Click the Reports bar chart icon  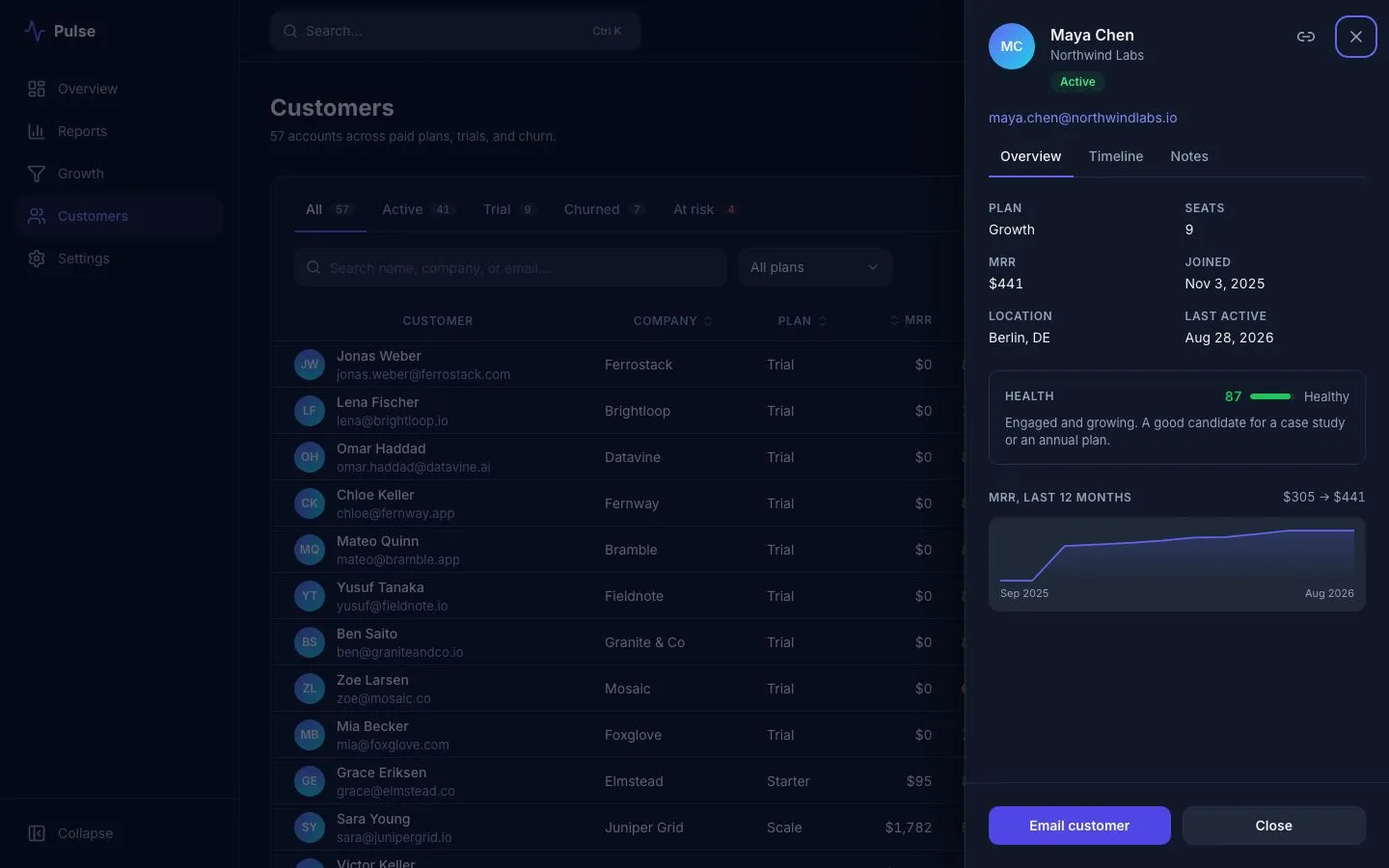coord(37,131)
